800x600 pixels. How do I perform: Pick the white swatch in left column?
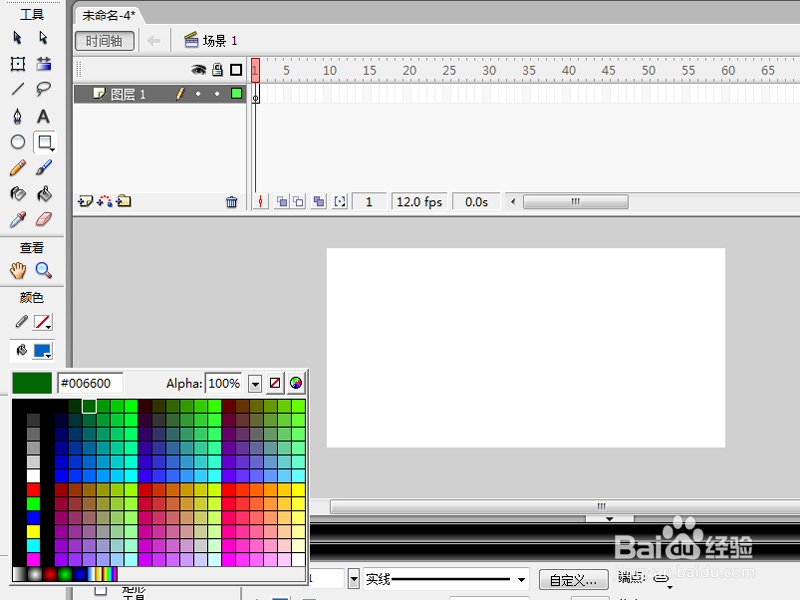34,476
